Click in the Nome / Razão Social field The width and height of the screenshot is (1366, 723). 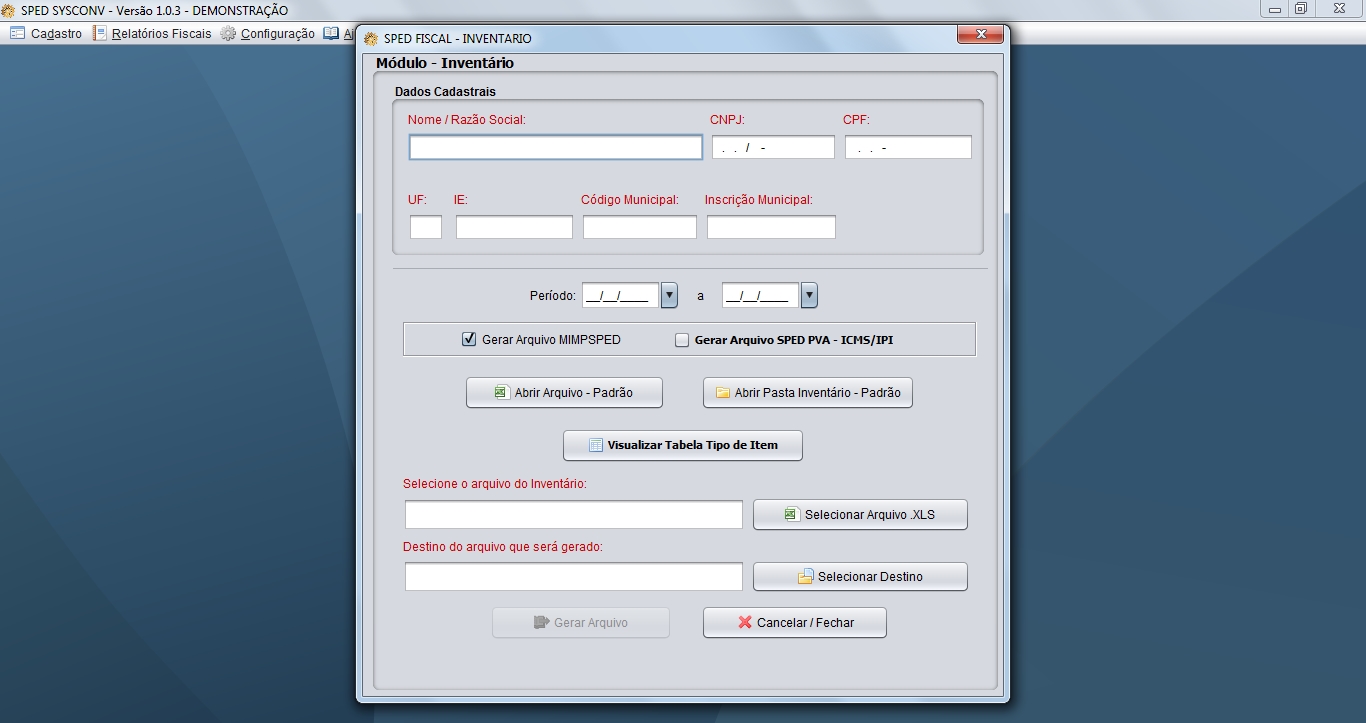[555, 148]
